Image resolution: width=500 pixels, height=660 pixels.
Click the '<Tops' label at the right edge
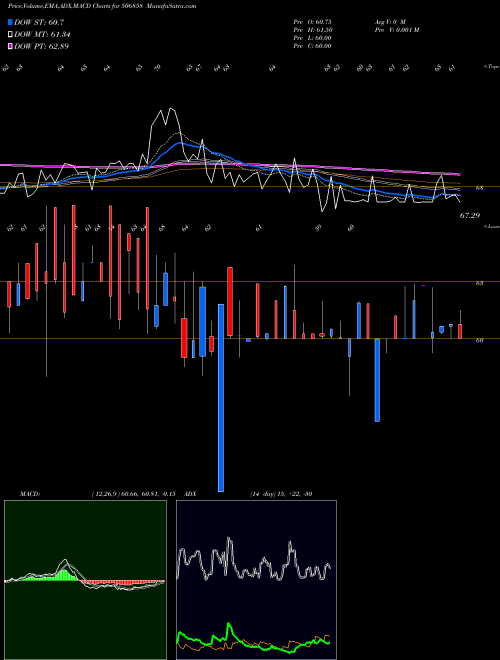(491, 67)
